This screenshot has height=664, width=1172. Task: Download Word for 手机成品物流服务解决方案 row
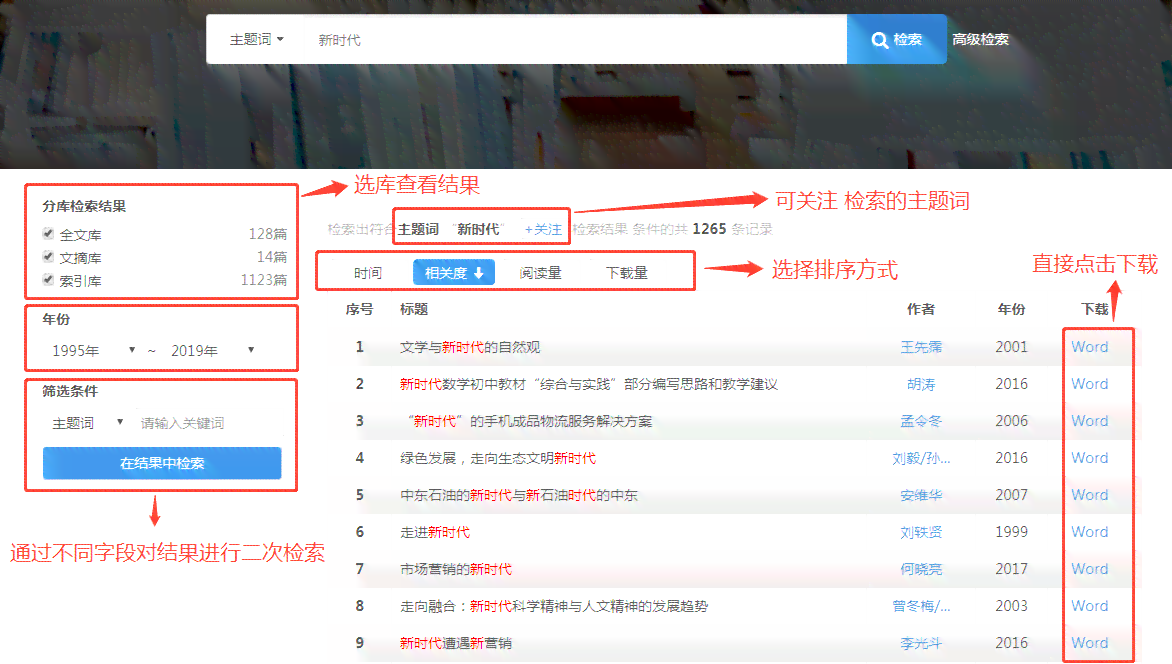pos(1090,421)
